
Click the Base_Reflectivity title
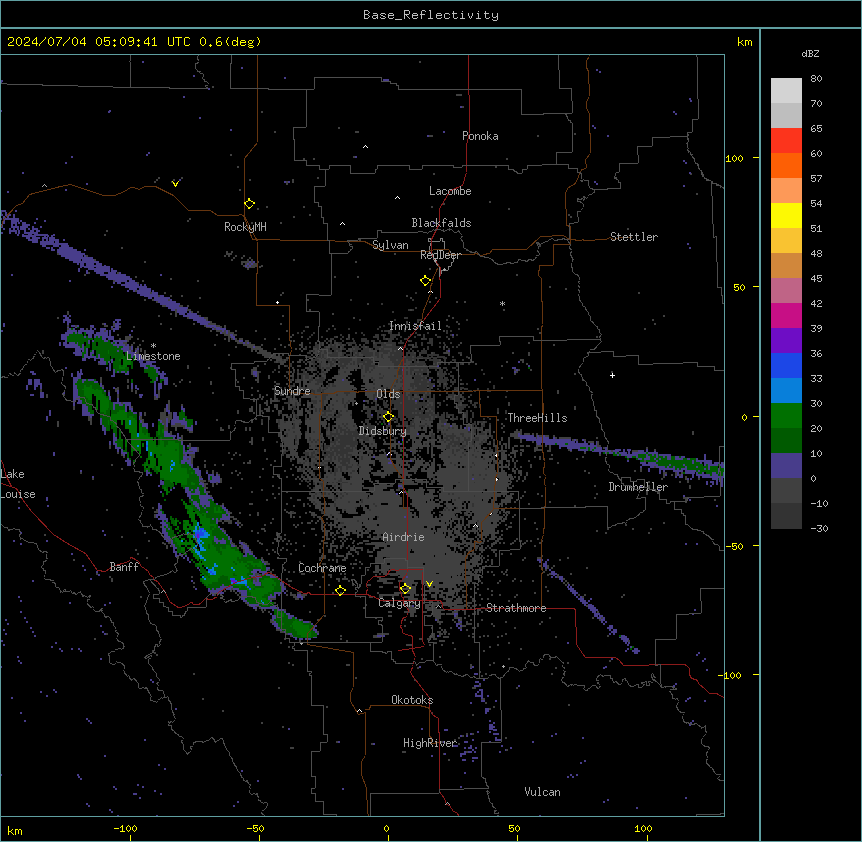point(431,15)
